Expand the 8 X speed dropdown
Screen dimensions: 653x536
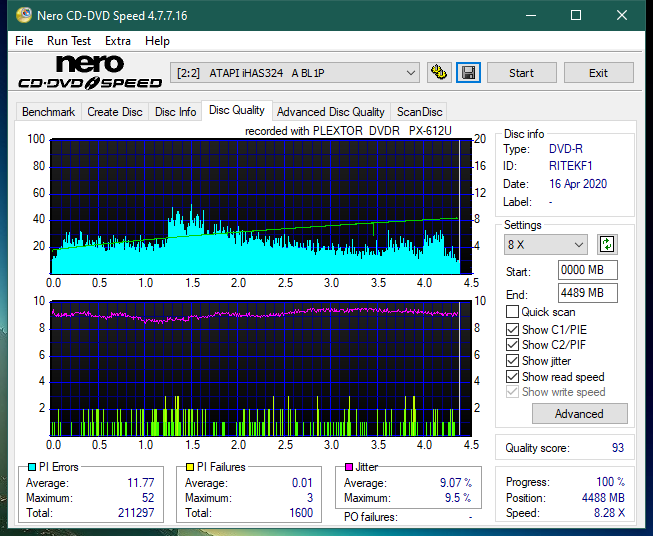point(546,244)
